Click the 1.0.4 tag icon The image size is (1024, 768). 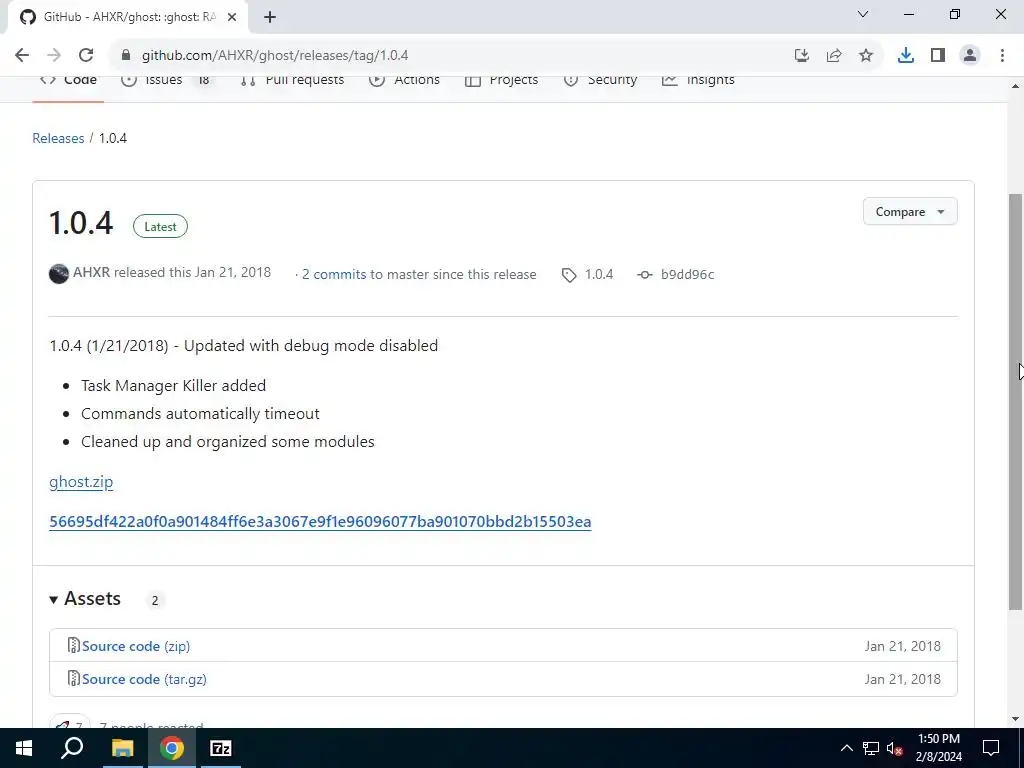pos(569,275)
